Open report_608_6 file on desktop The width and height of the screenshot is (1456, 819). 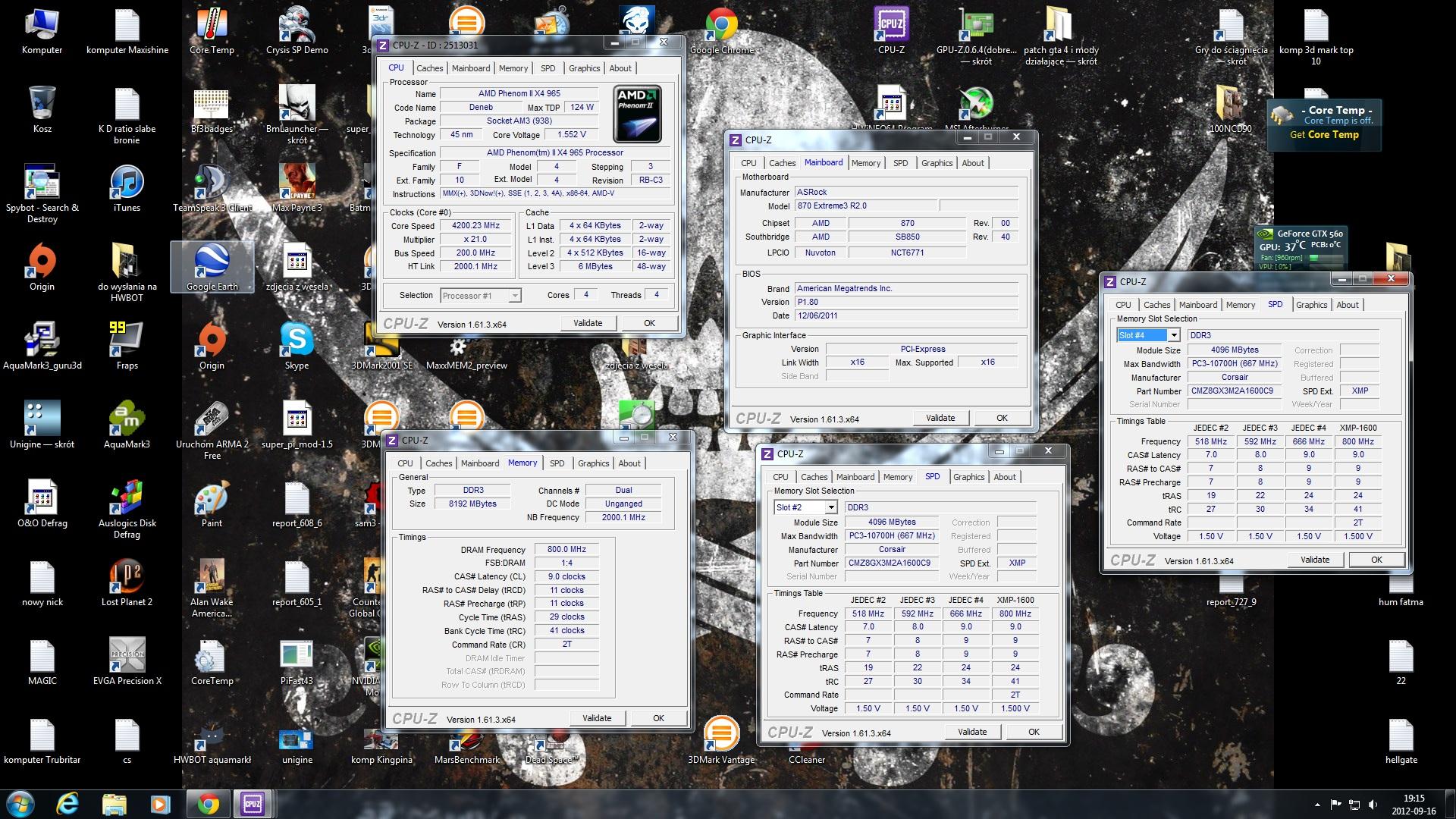tap(297, 505)
